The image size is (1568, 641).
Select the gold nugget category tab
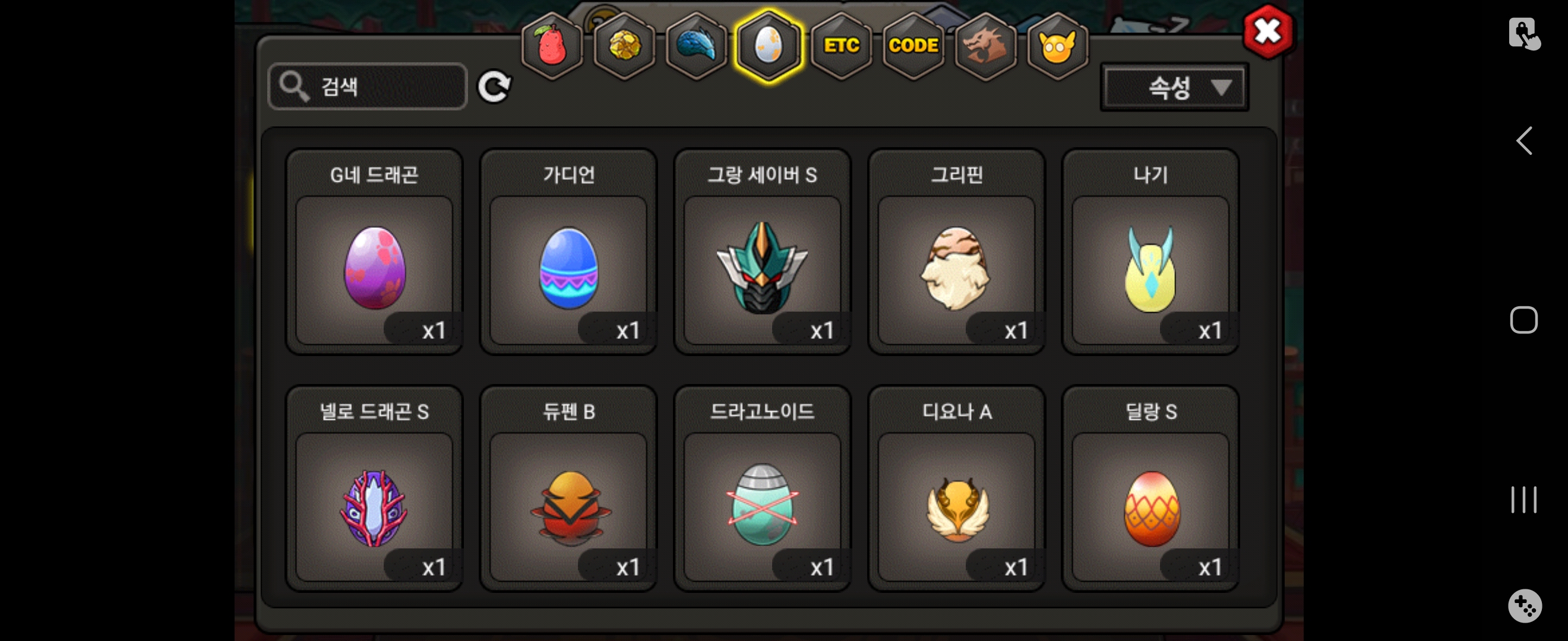(624, 46)
